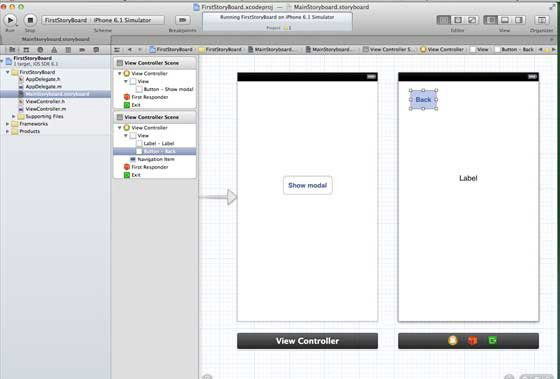Show the Breakpoint navigator
Screen dimensions: 560x379
coord(82,50)
